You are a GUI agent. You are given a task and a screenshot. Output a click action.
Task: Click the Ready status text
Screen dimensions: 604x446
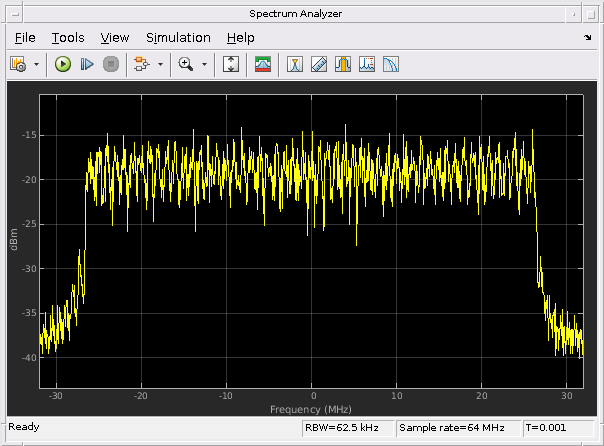(x=24, y=427)
